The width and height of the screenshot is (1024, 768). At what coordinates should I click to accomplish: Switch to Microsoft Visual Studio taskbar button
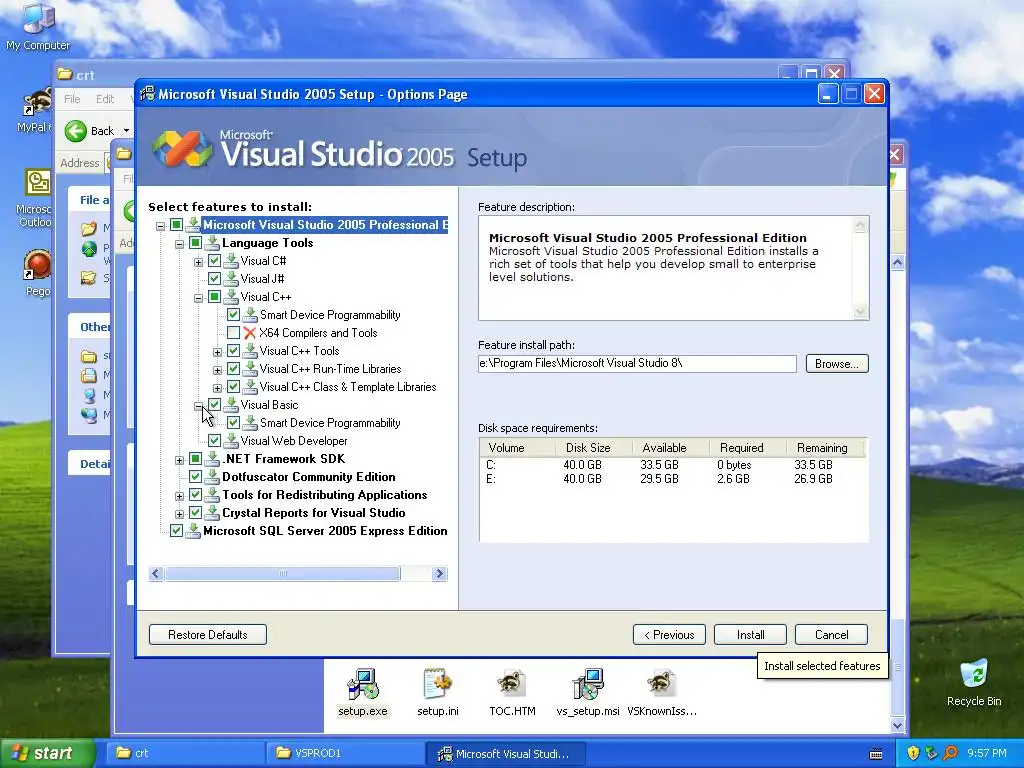pos(505,753)
